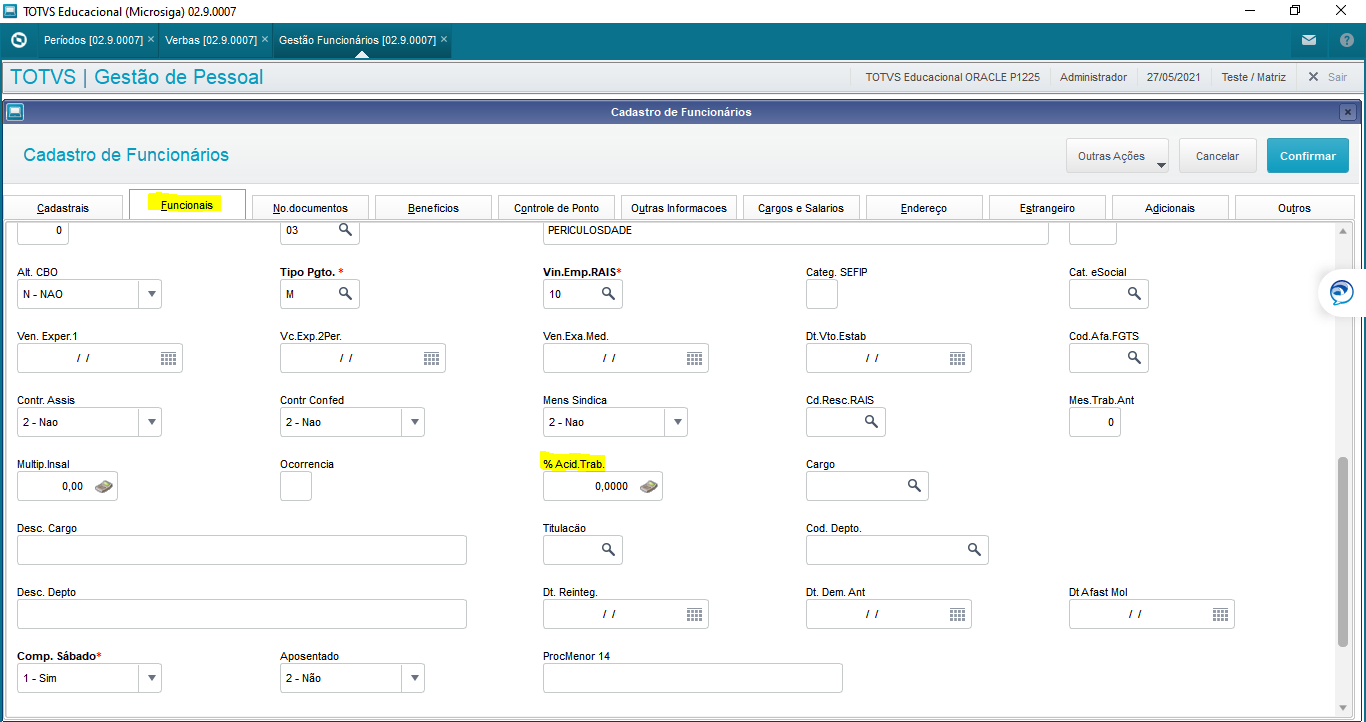Close the Períodos tab with its X
Screen dimensions: 1366x722
click(150, 40)
